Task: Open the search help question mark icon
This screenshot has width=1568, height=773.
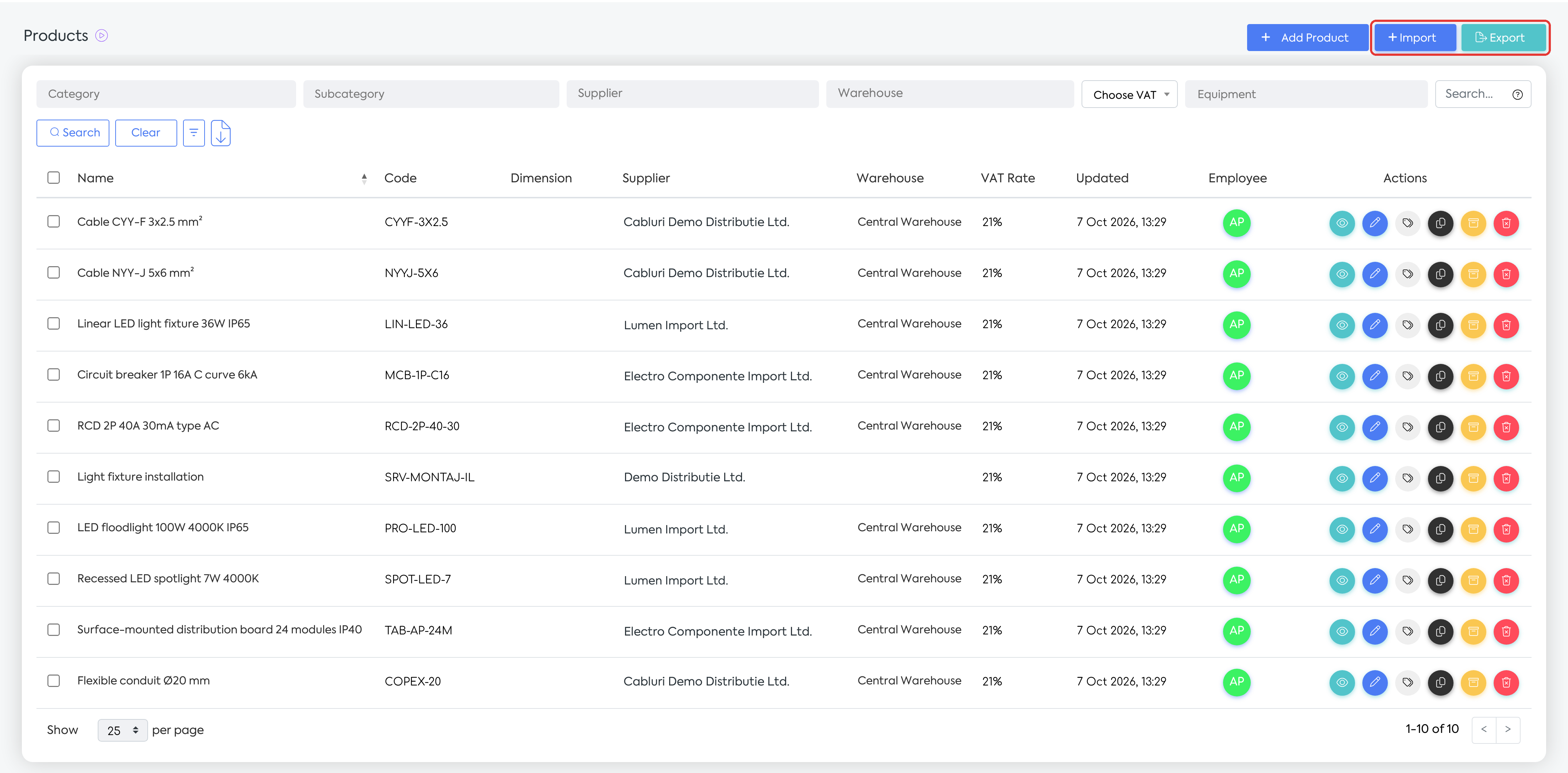Action: [x=1517, y=94]
